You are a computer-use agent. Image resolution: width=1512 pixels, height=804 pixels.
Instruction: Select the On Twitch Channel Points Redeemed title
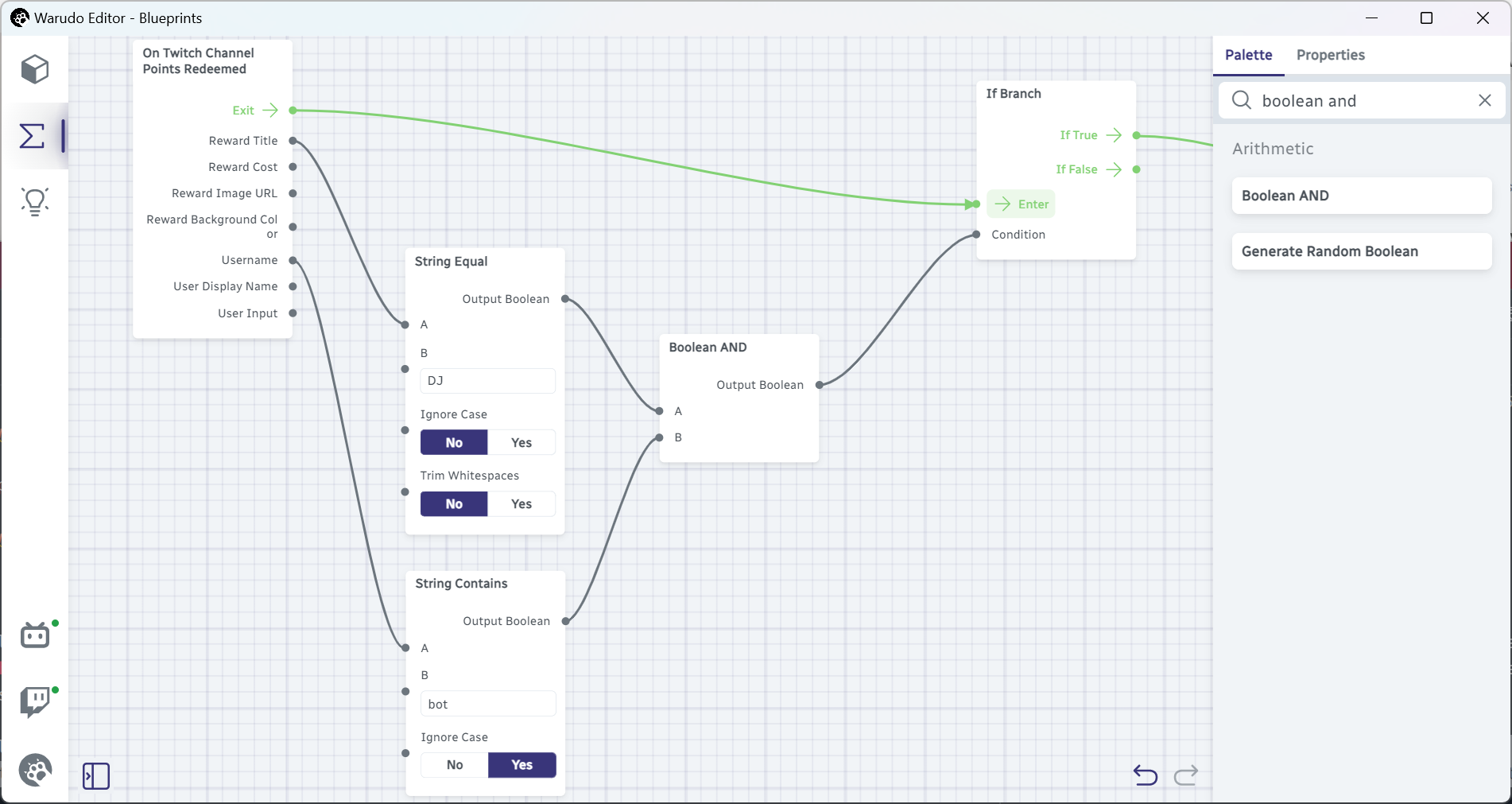198,61
